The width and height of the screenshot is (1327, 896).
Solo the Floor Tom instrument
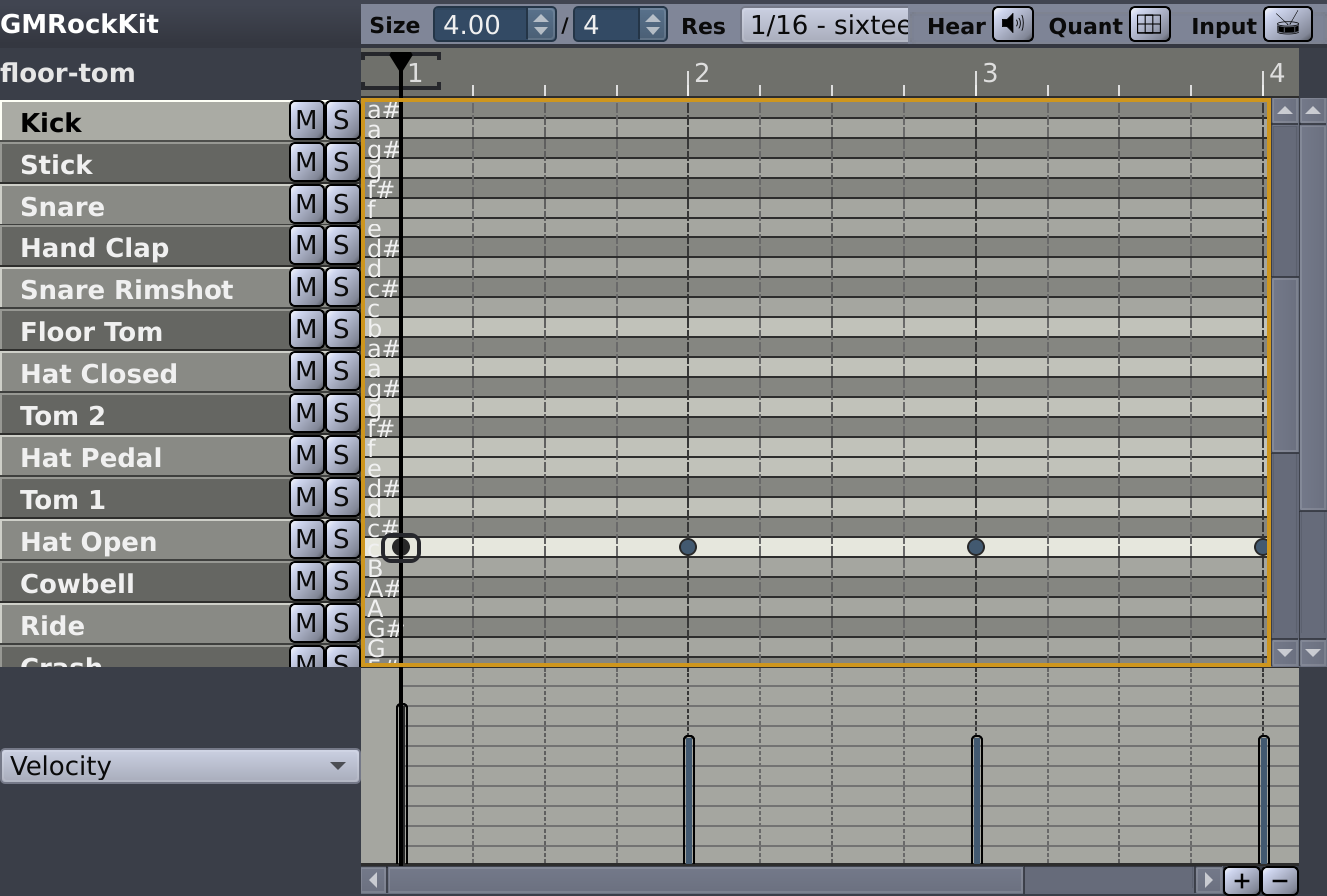(x=342, y=329)
